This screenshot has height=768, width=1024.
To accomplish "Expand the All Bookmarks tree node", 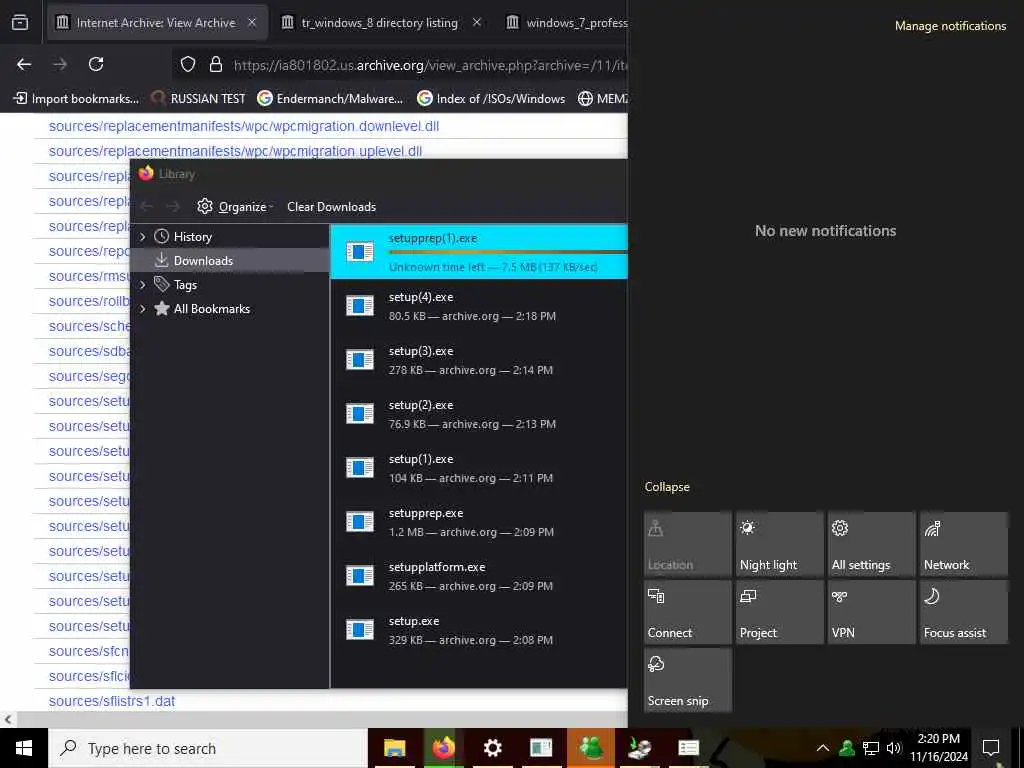I will (142, 309).
